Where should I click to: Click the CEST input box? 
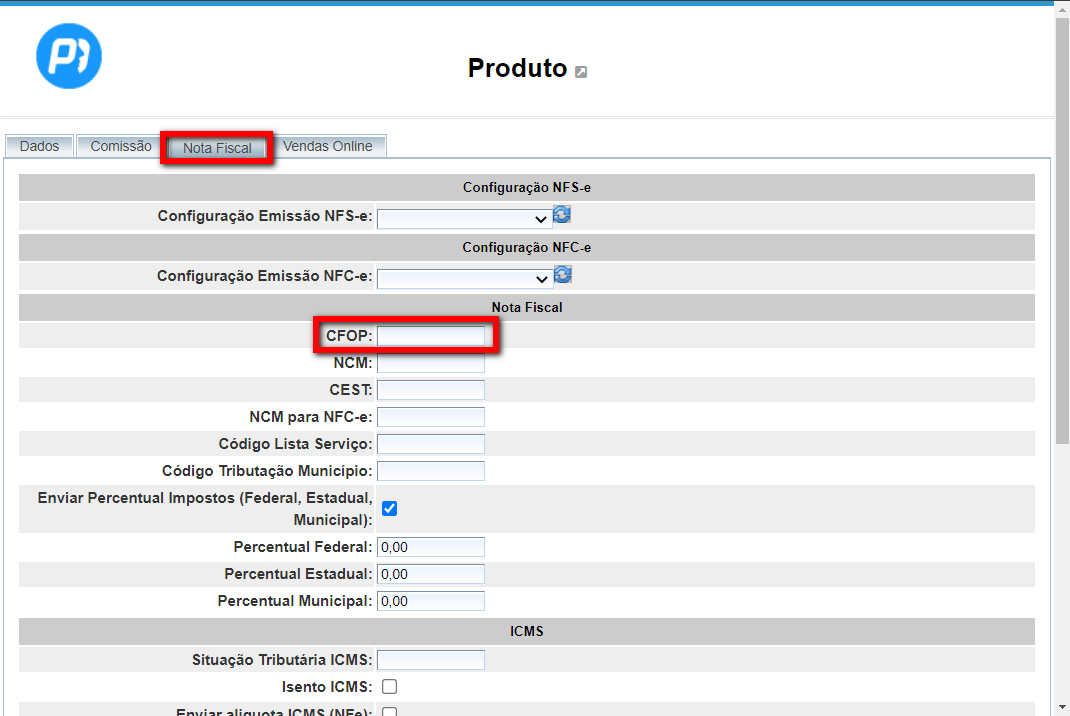click(x=430, y=390)
